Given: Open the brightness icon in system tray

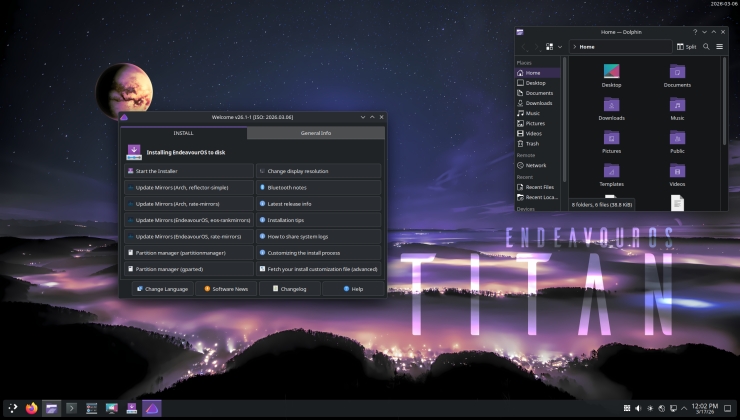Looking at the screenshot, I should pos(650,408).
